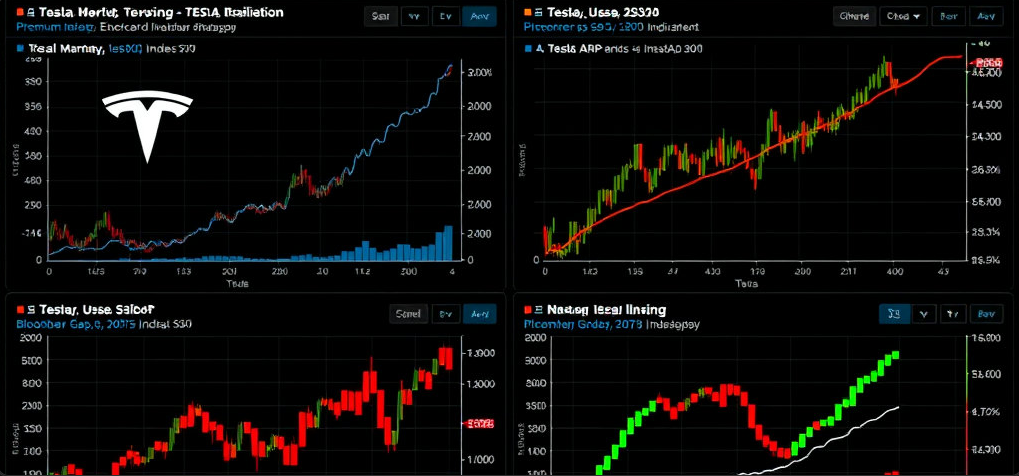This screenshot has width=1019, height=476.
Task: Open the menu lines icon beside the bottom-left panel title
Action: tap(31, 309)
